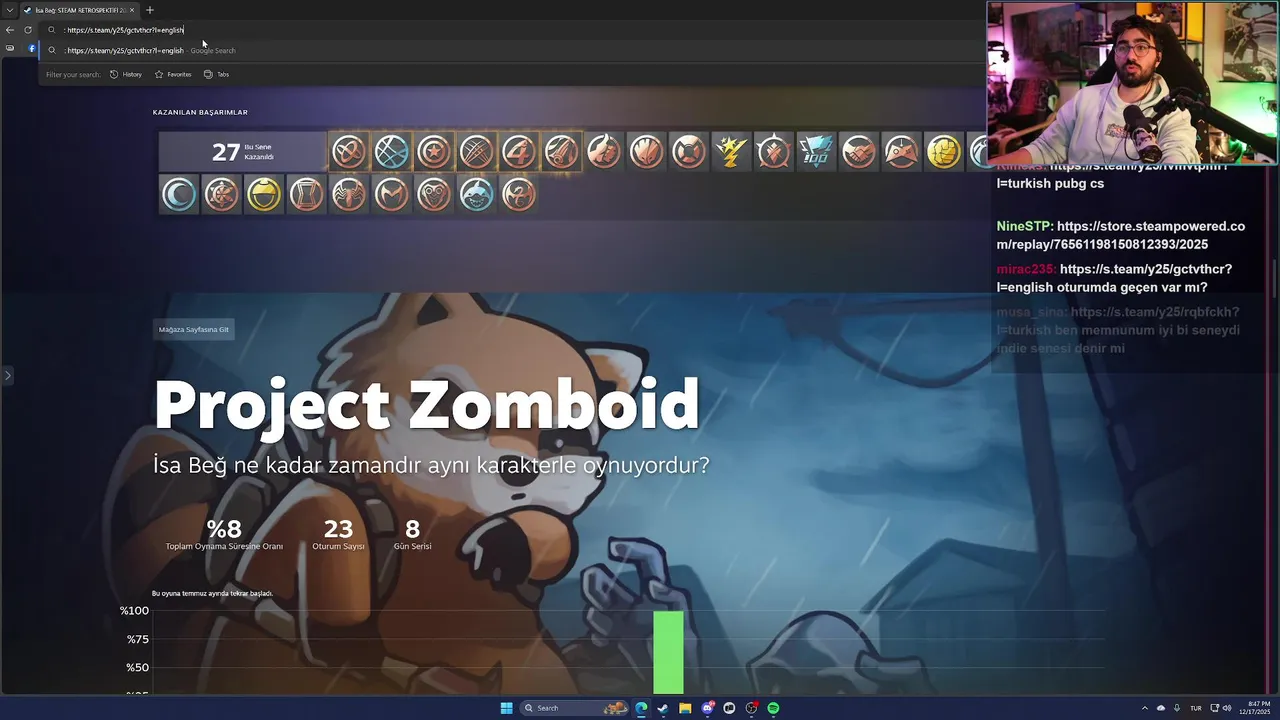Image resolution: width=1280 pixels, height=720 pixels.
Task: Click the blue 100 achievement badge
Action: [816, 152]
